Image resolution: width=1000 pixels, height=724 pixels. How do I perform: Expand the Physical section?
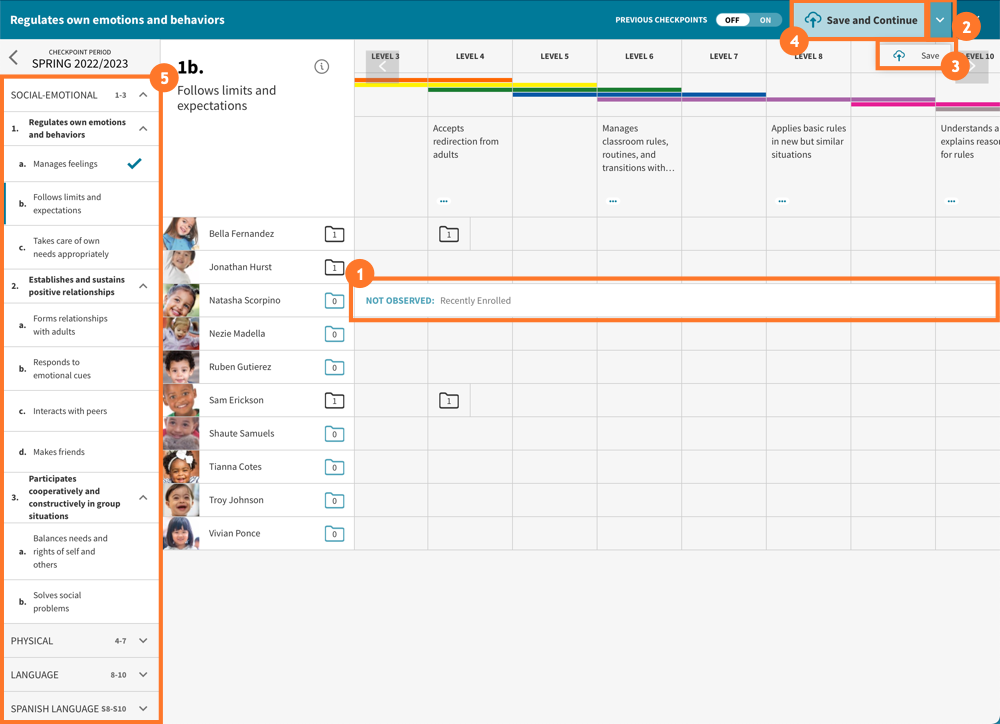tap(143, 641)
